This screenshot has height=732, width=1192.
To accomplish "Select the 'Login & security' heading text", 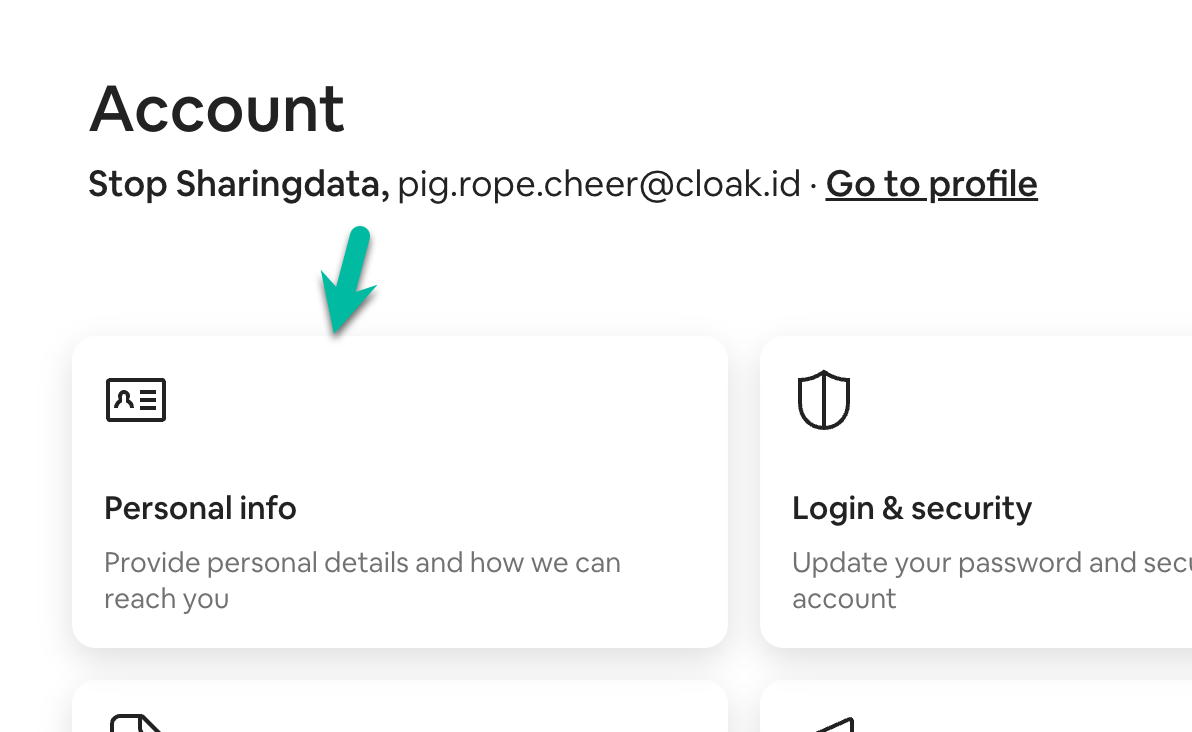I will pyautogui.click(x=912, y=508).
